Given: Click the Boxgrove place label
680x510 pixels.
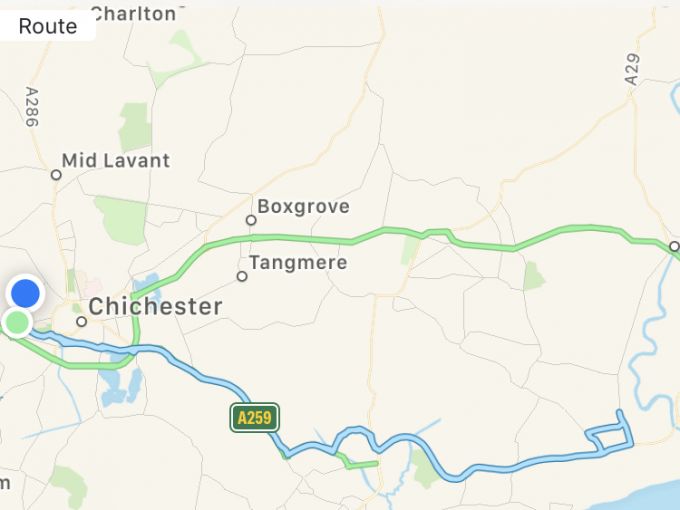Looking at the screenshot, I should click(x=303, y=206).
